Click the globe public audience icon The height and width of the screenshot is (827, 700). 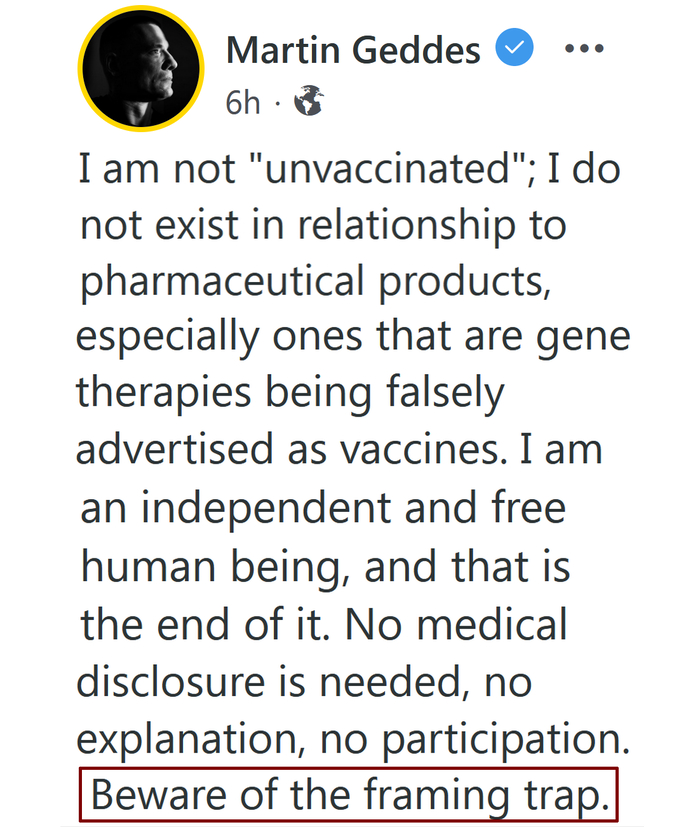click(x=308, y=102)
